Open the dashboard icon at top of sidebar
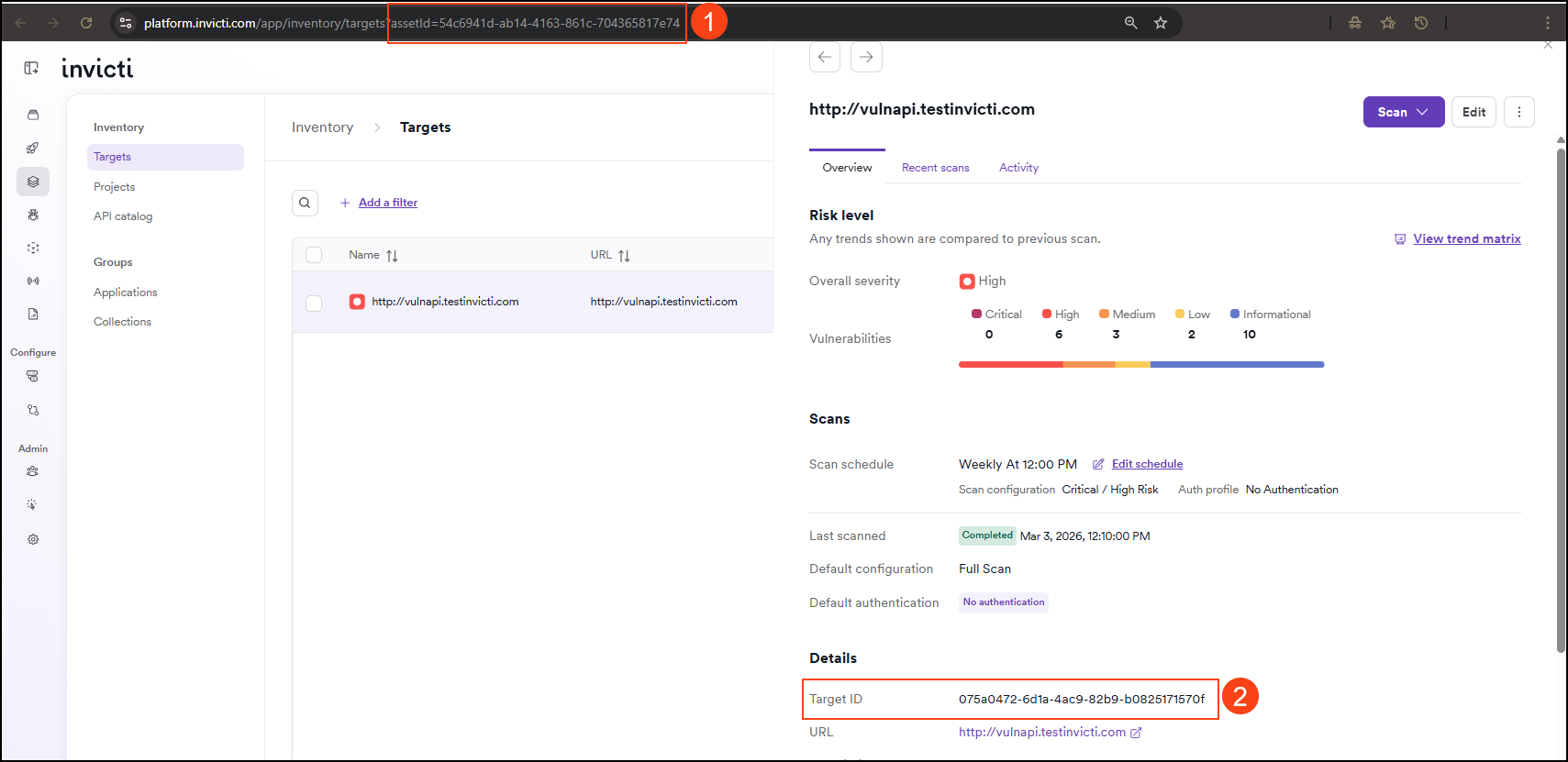 point(33,116)
